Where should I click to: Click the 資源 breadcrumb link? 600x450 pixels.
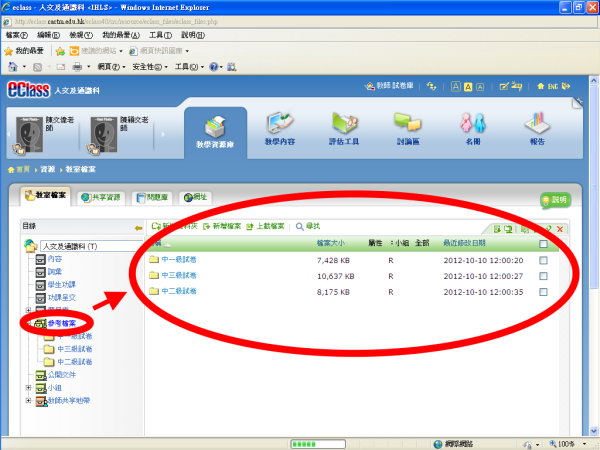pos(48,169)
